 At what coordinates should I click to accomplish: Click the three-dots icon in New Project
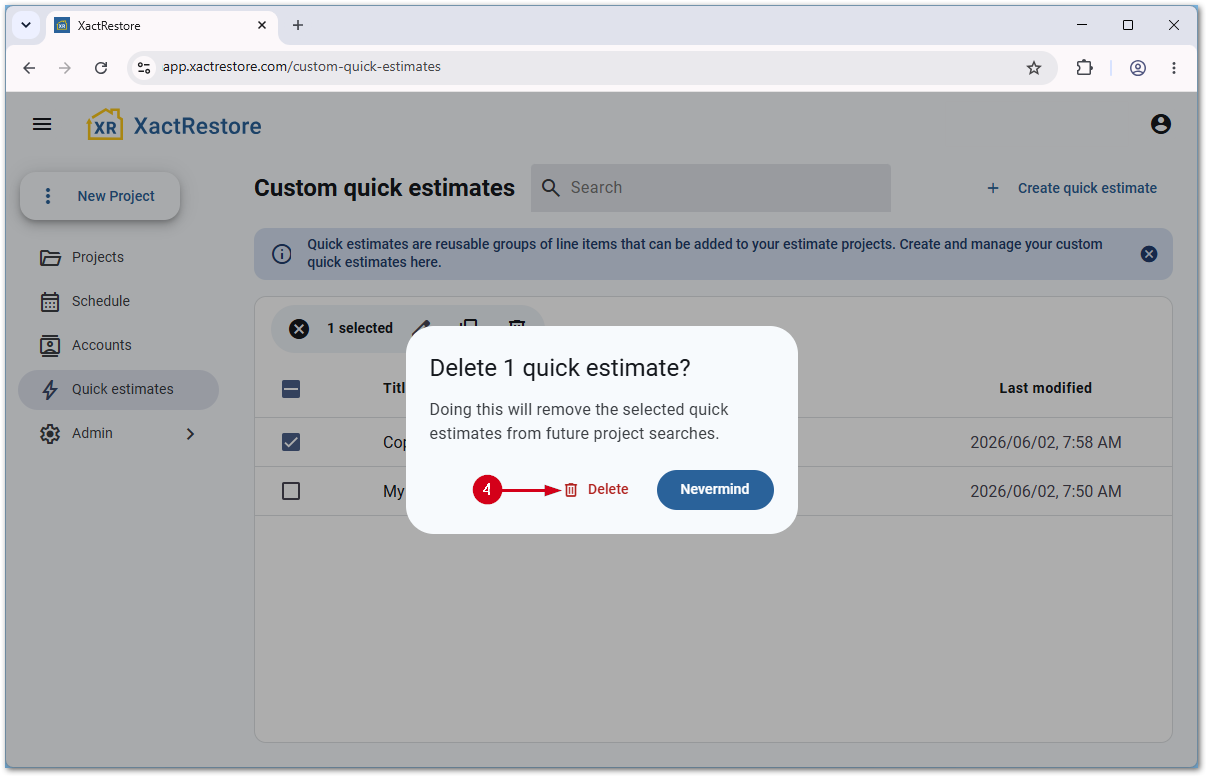(x=48, y=196)
